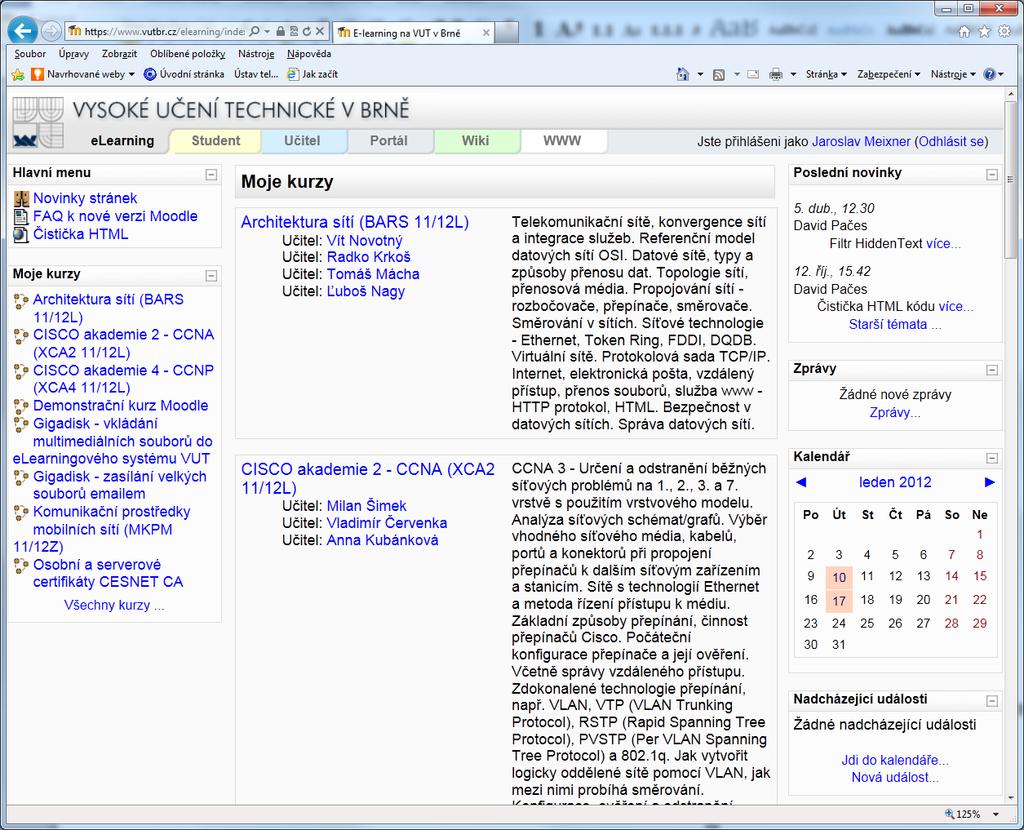Click the page vertical scrollbar thumb
This screenshot has width=1024, height=830.
point(1011,179)
